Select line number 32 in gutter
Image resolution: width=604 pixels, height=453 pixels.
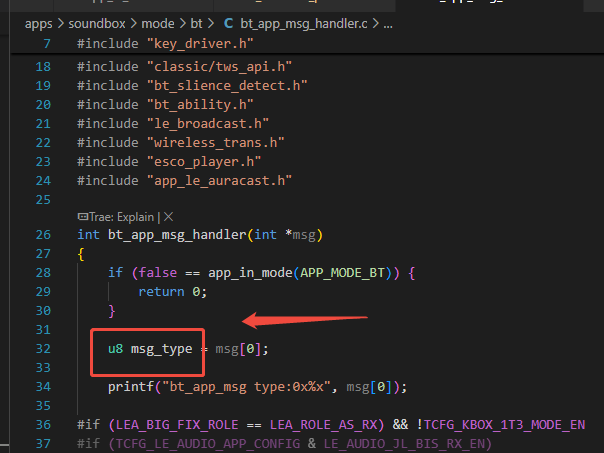click(x=43, y=349)
